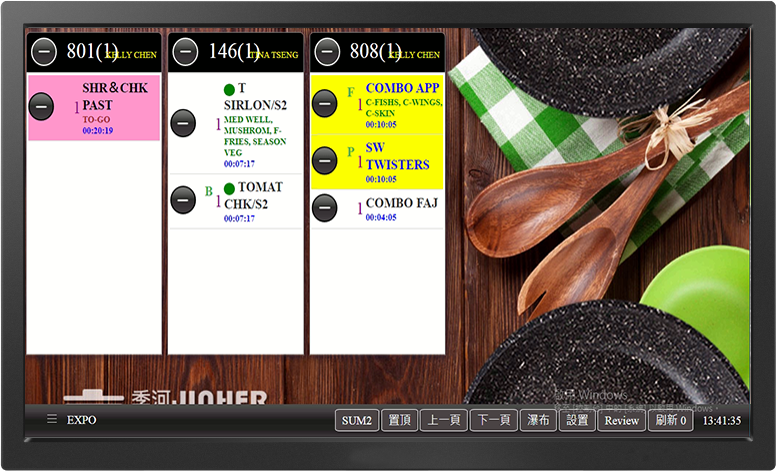This screenshot has height=471, width=776.
Task: Click the 刷新 0 refresh button
Action: click(671, 421)
